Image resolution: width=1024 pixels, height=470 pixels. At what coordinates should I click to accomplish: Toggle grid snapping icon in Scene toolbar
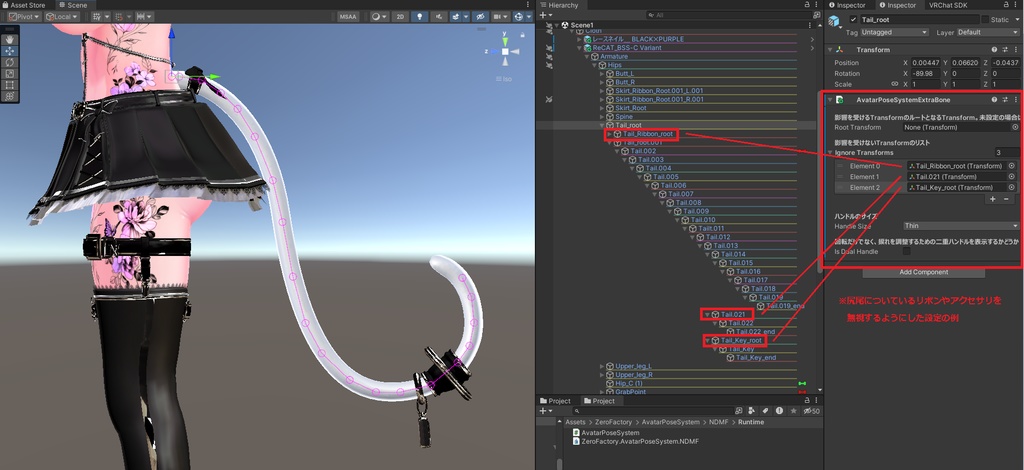point(121,16)
